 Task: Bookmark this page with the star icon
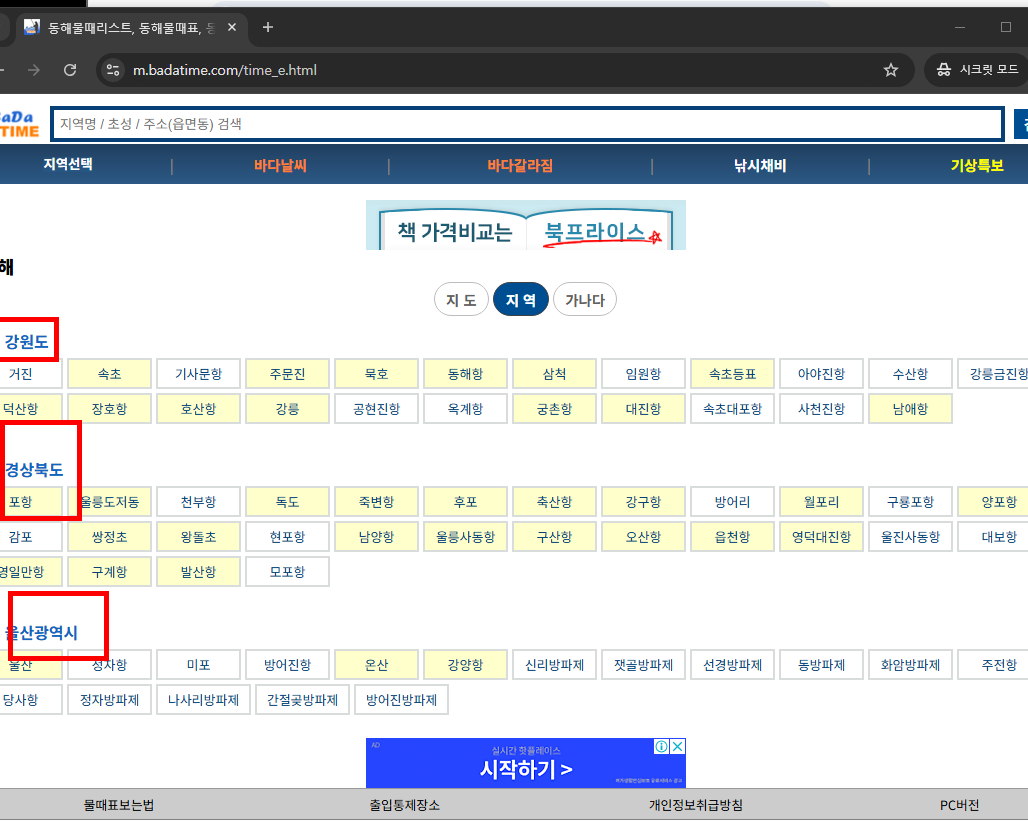(x=890, y=70)
